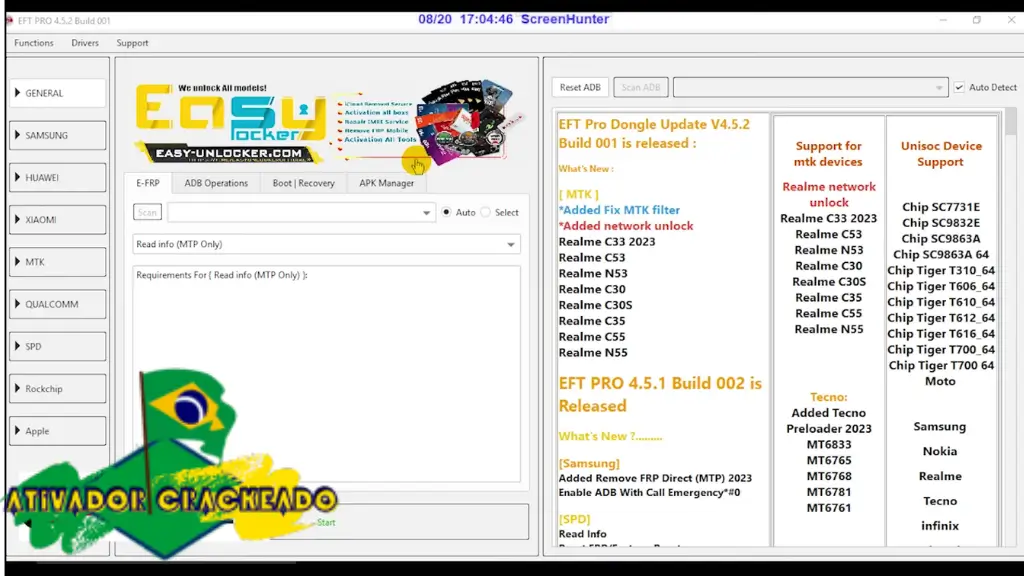Expand the ADB device dropdown
Screen dimensions: 1024x576
pos(810,88)
